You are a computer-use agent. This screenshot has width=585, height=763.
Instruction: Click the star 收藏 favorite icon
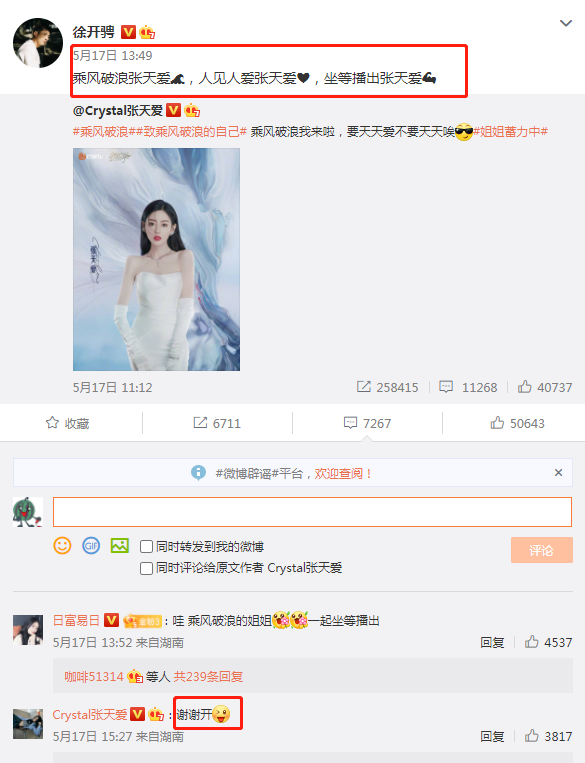(x=52, y=423)
